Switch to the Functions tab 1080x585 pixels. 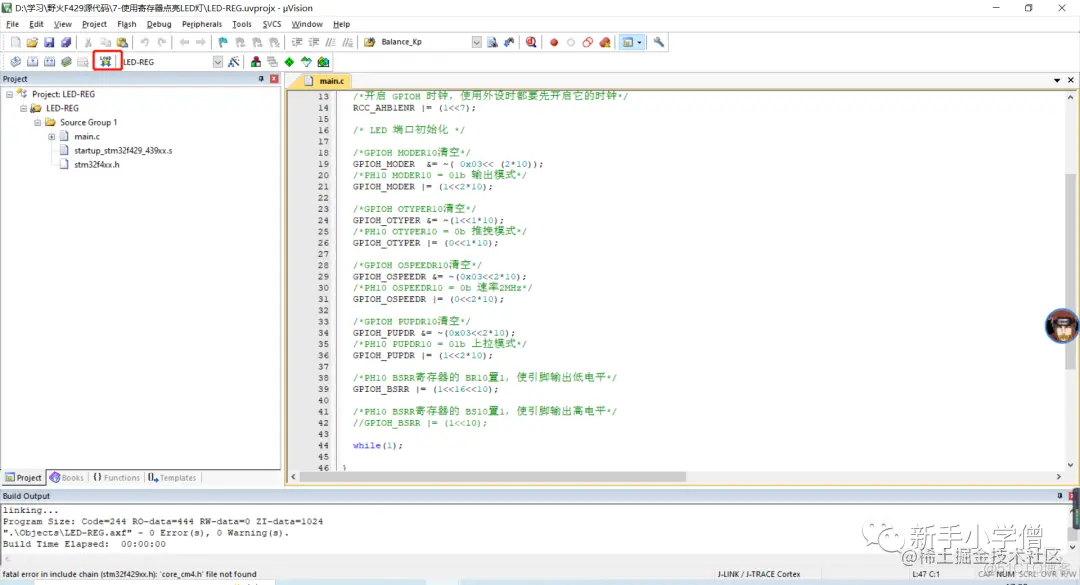116,478
